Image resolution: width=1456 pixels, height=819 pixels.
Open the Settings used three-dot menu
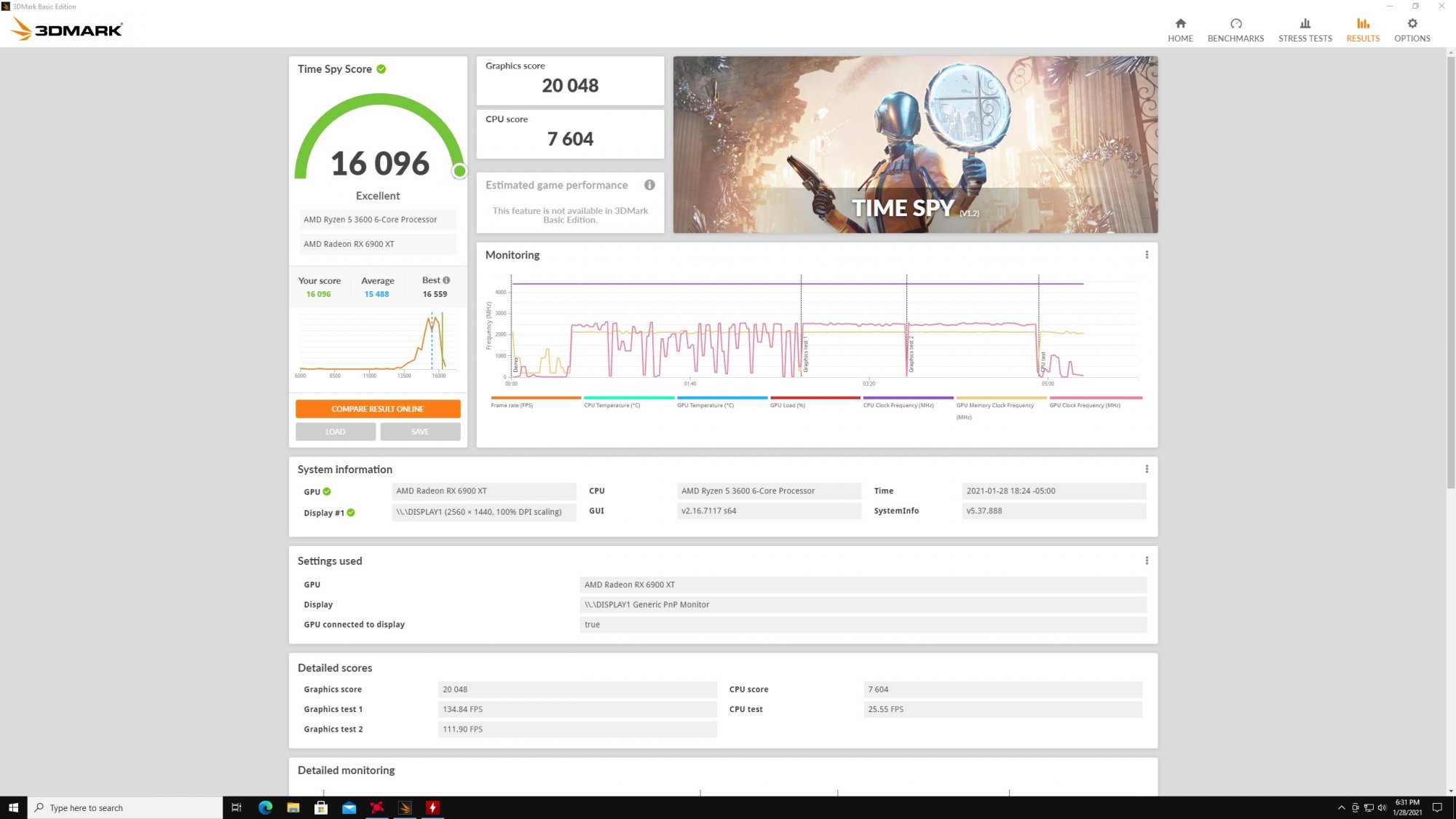pos(1147,561)
